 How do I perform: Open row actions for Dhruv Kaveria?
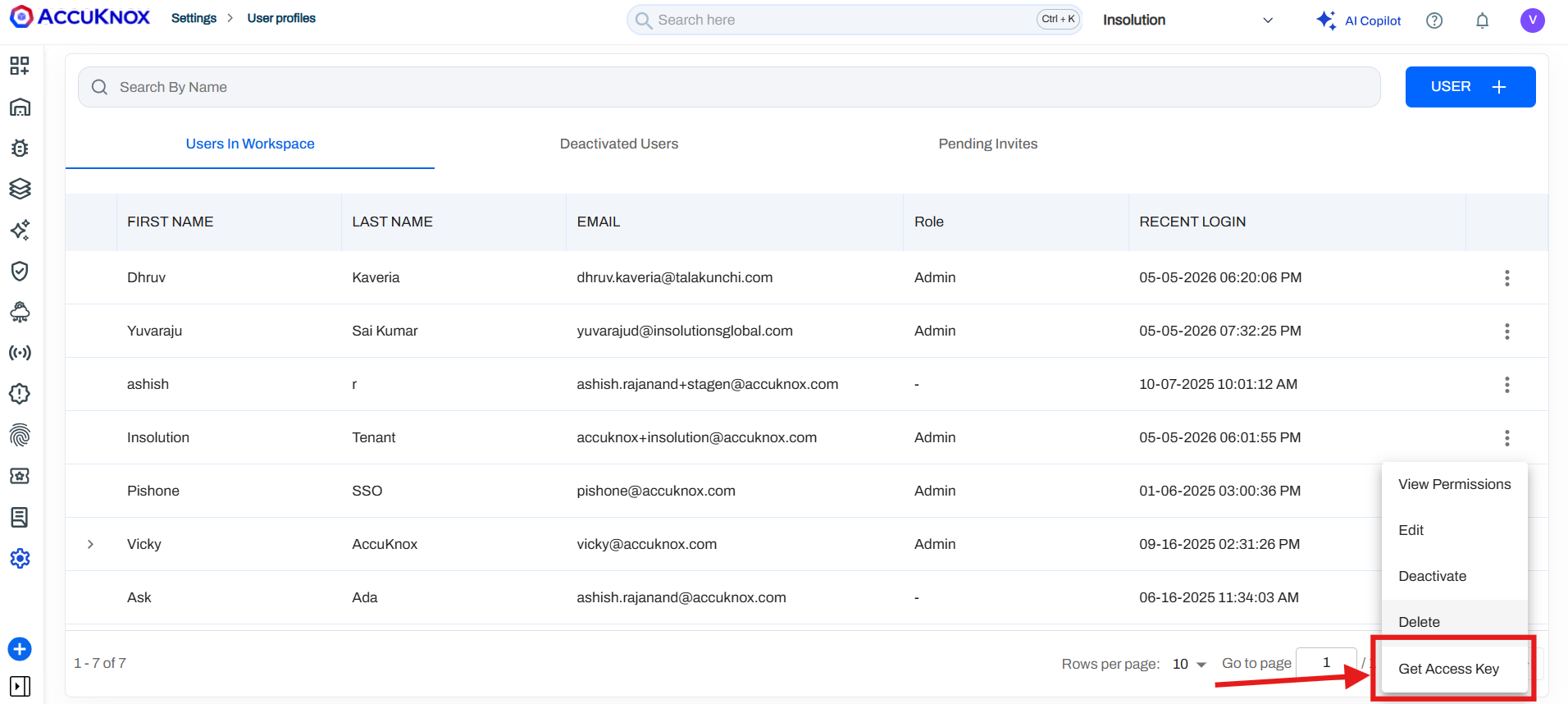tap(1506, 278)
